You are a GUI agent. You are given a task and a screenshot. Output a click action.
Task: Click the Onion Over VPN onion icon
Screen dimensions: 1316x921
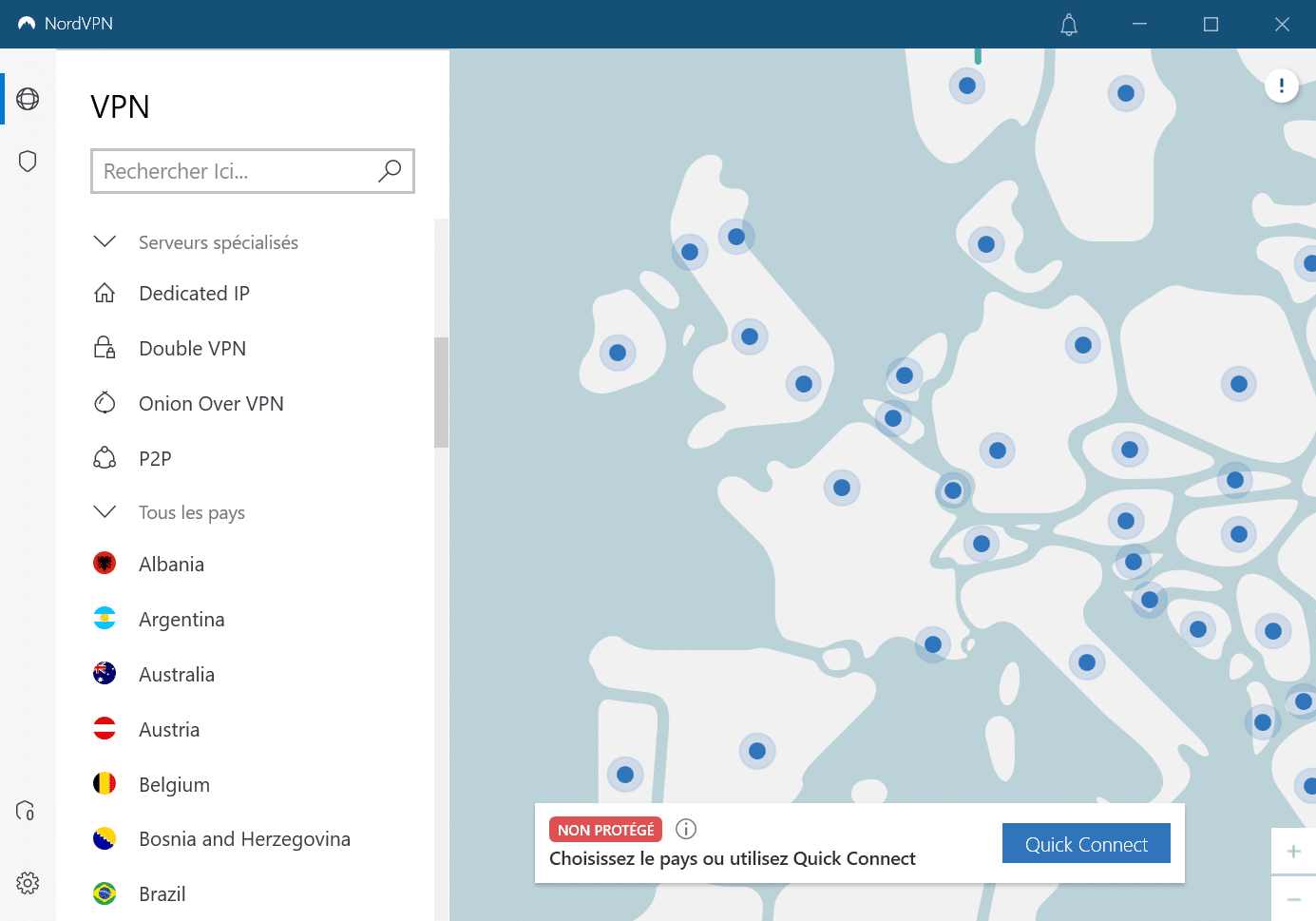coord(105,403)
